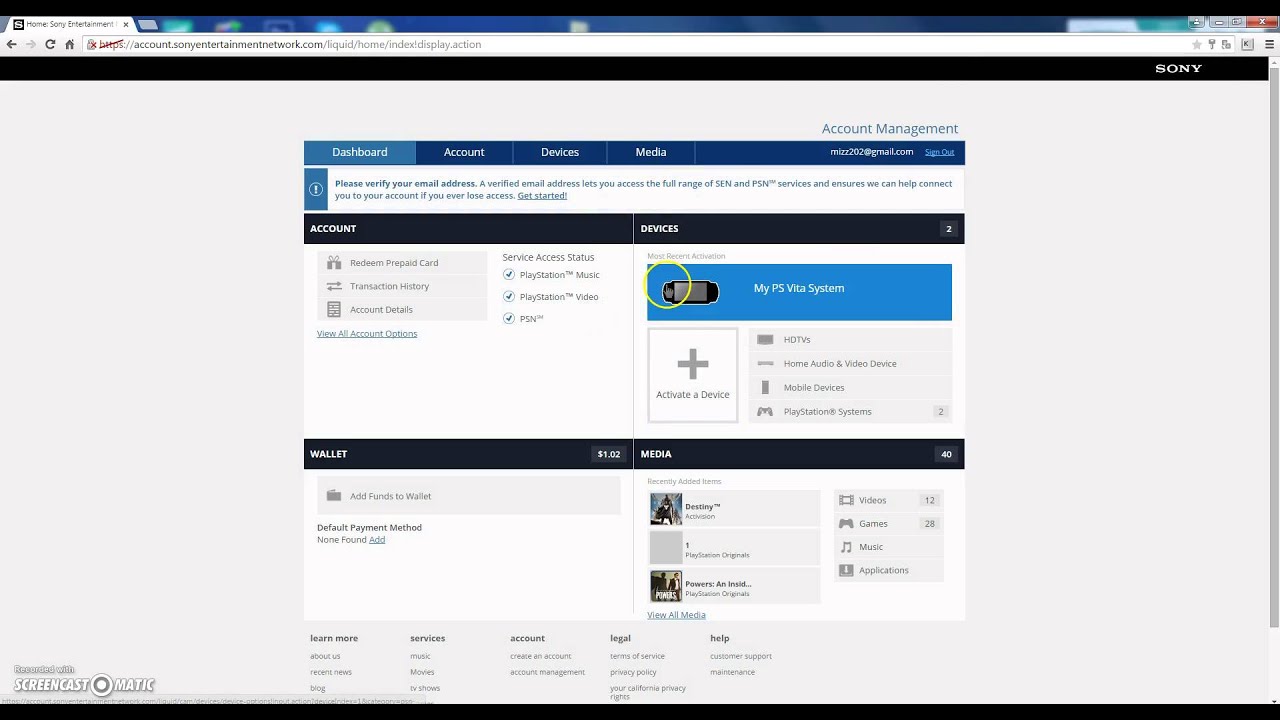The width and height of the screenshot is (1280, 720).
Task: Open the Account tab
Action: point(464,152)
